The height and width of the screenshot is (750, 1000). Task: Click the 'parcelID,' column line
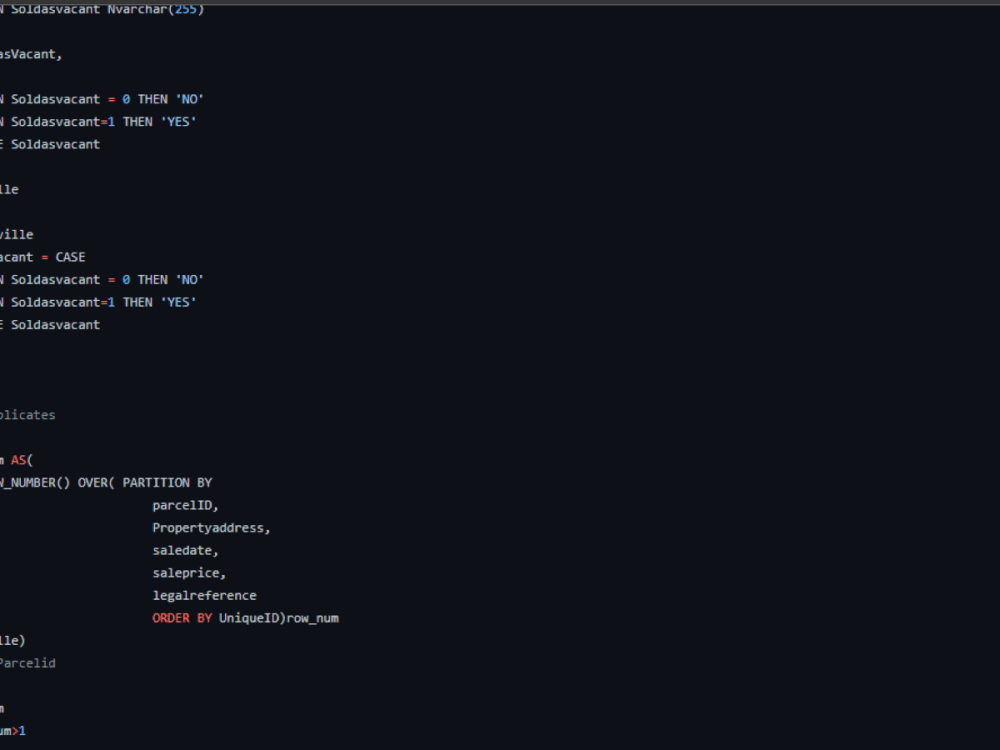pos(186,505)
